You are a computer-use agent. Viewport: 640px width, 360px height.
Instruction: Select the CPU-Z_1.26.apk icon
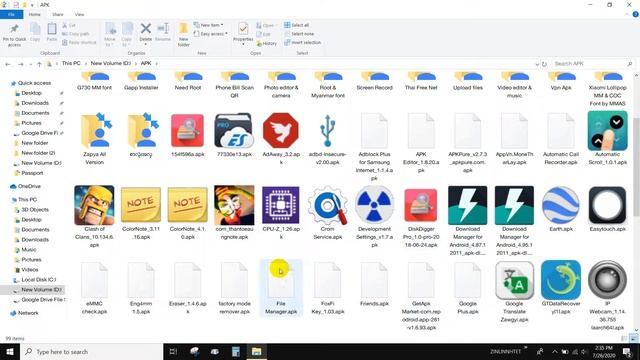(281, 205)
